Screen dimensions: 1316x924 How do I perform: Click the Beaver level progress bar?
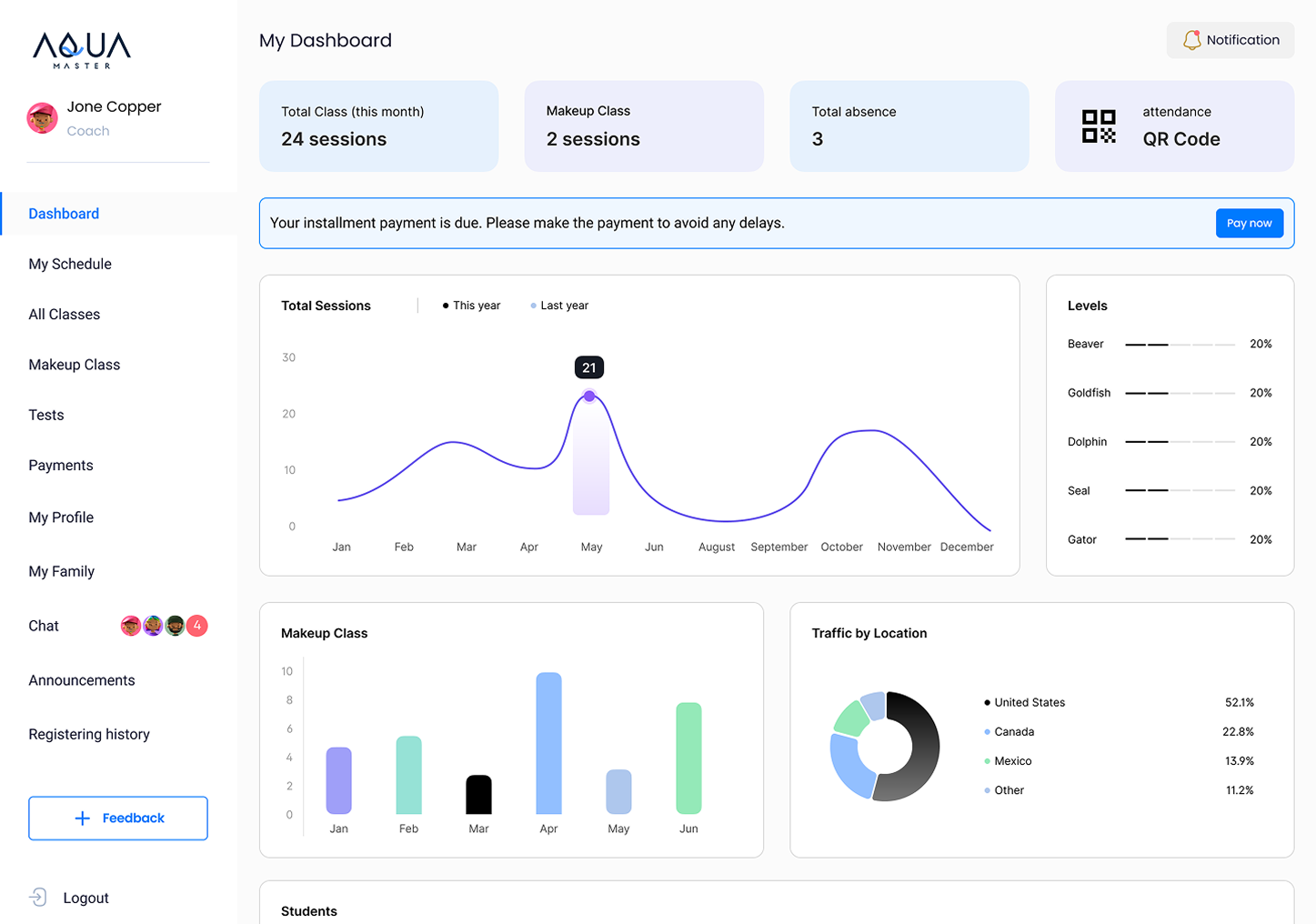tap(1180, 345)
